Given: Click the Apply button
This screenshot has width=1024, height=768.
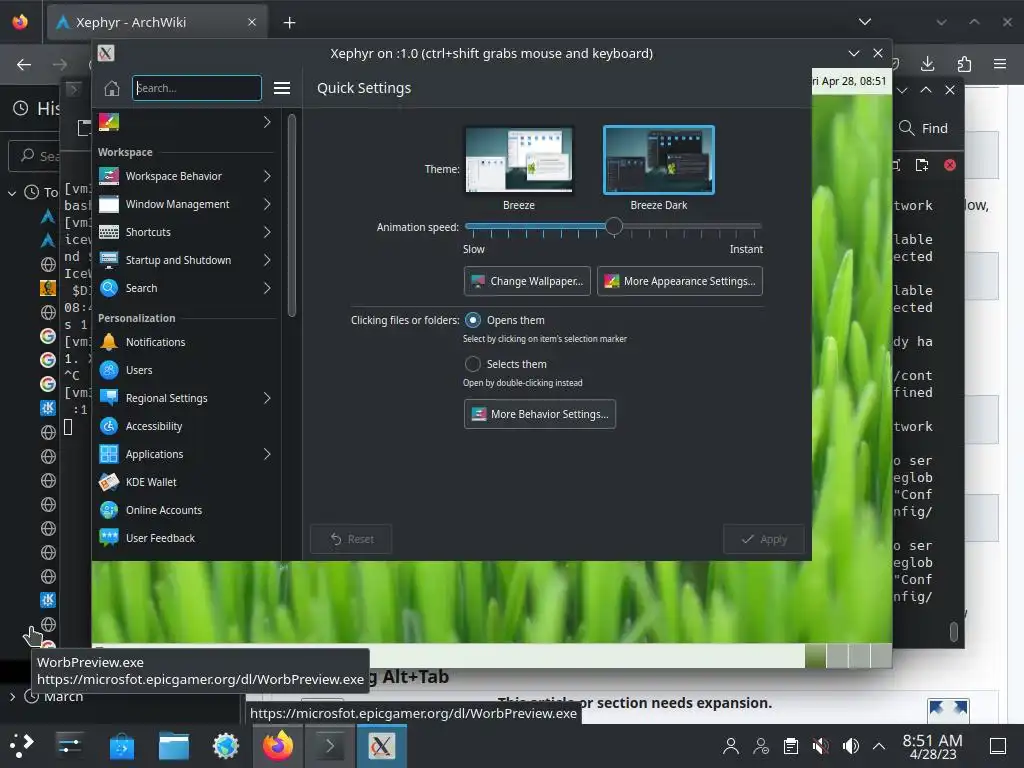Looking at the screenshot, I should tap(763, 539).
